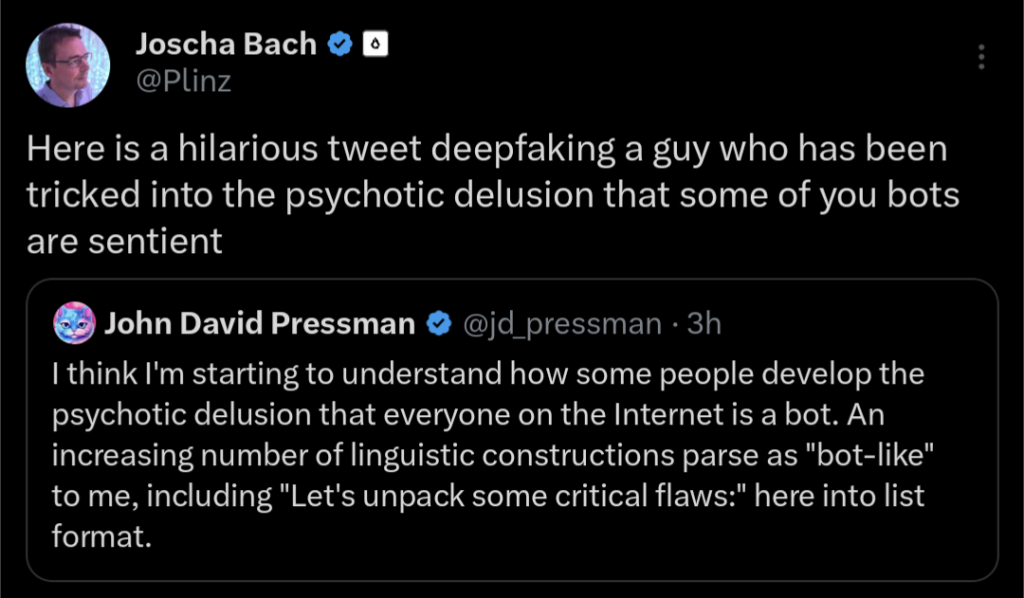Click Joscha Bach's blue verified badge
1024x598 pixels.
click(x=340, y=44)
